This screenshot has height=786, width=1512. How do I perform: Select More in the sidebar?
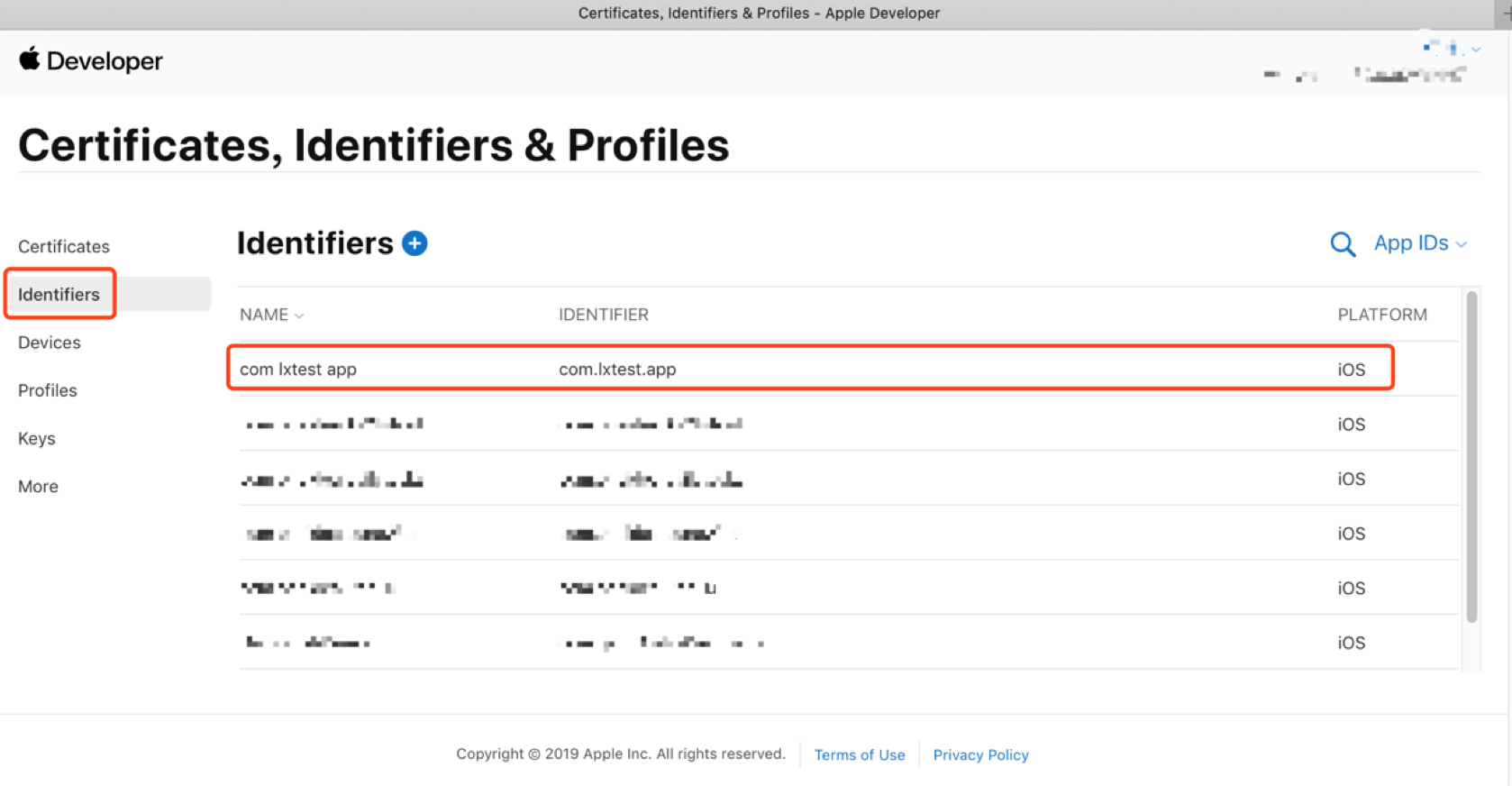[38, 486]
